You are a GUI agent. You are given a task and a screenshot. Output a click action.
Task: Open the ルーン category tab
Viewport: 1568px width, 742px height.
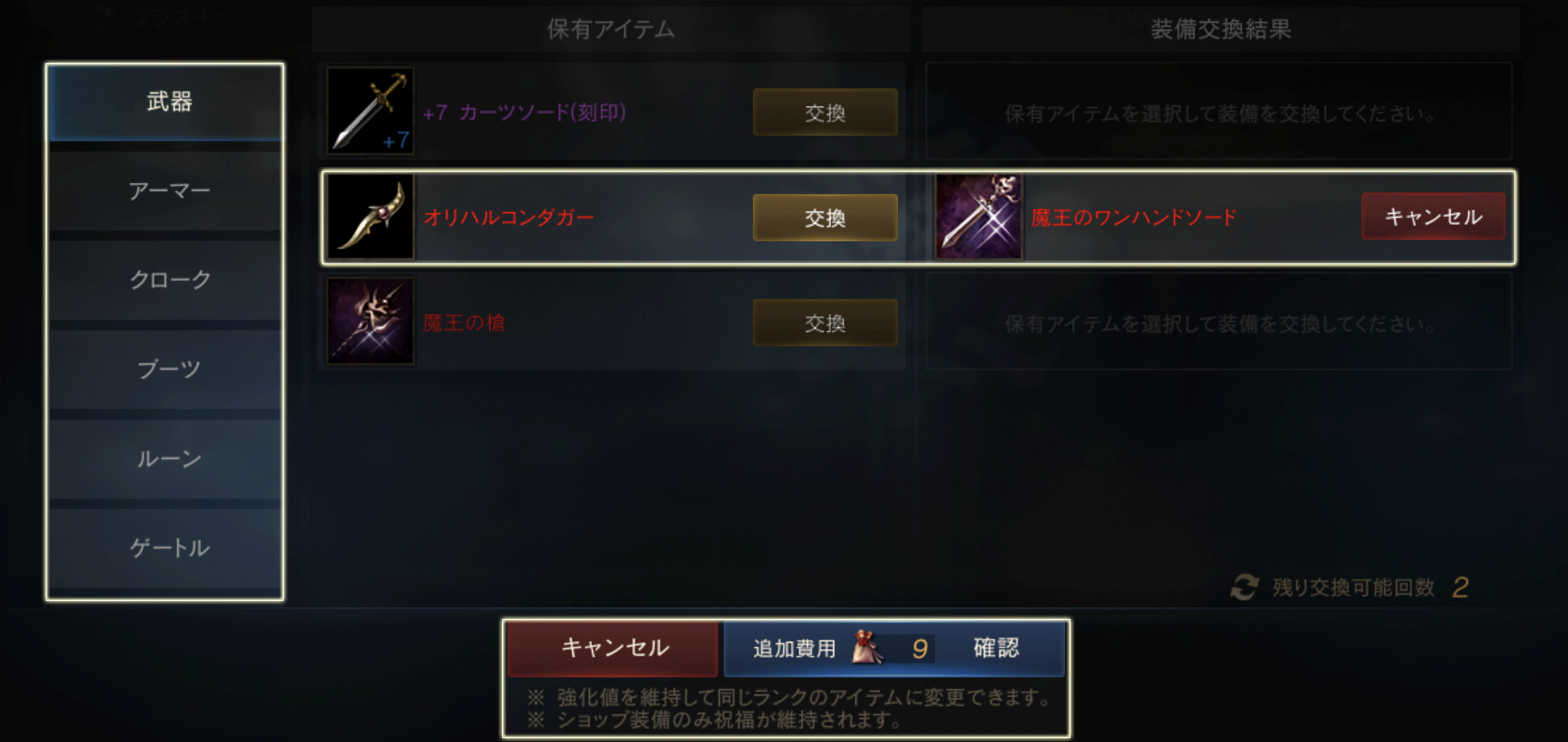166,458
